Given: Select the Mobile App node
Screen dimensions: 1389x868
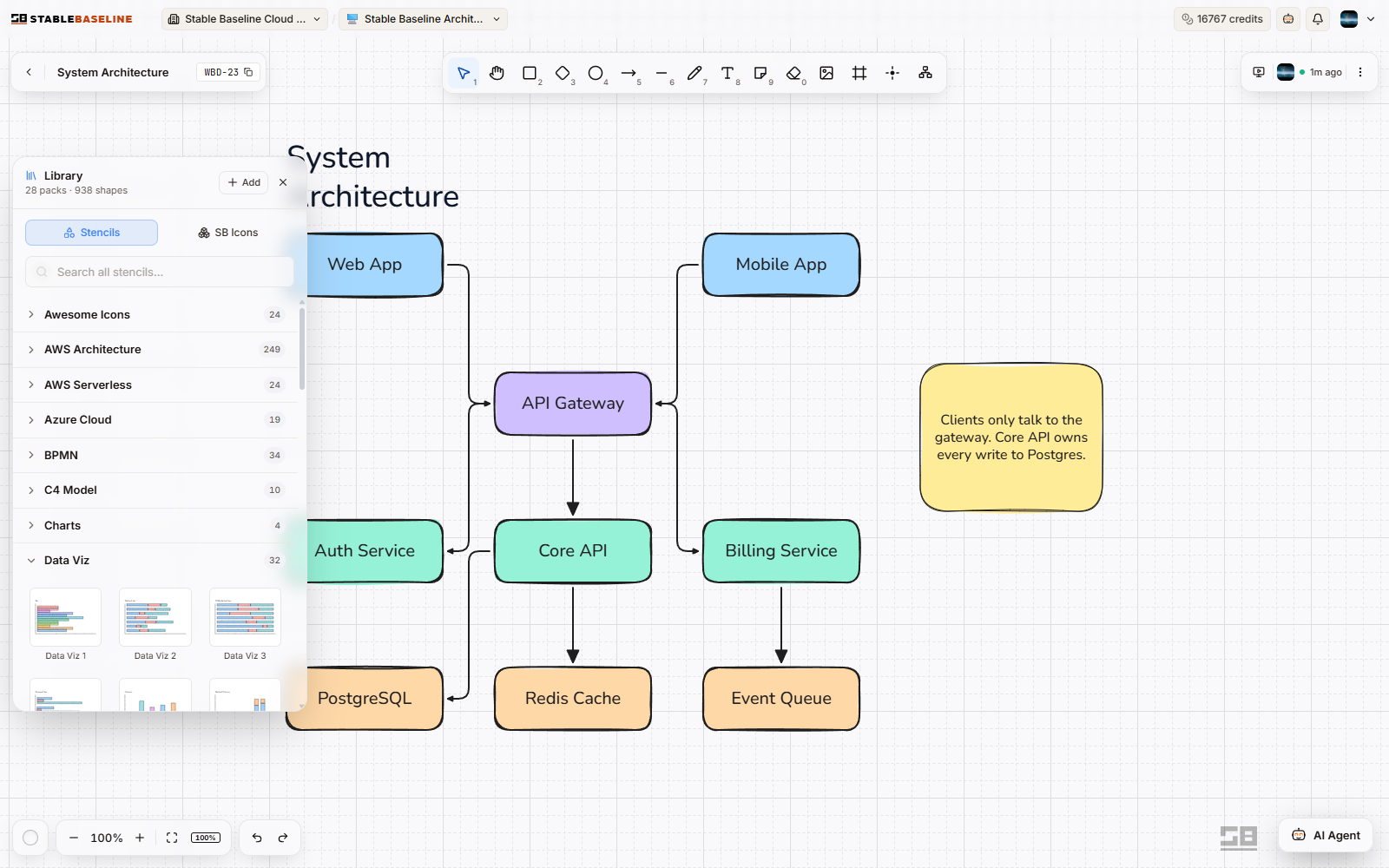Looking at the screenshot, I should tap(781, 265).
